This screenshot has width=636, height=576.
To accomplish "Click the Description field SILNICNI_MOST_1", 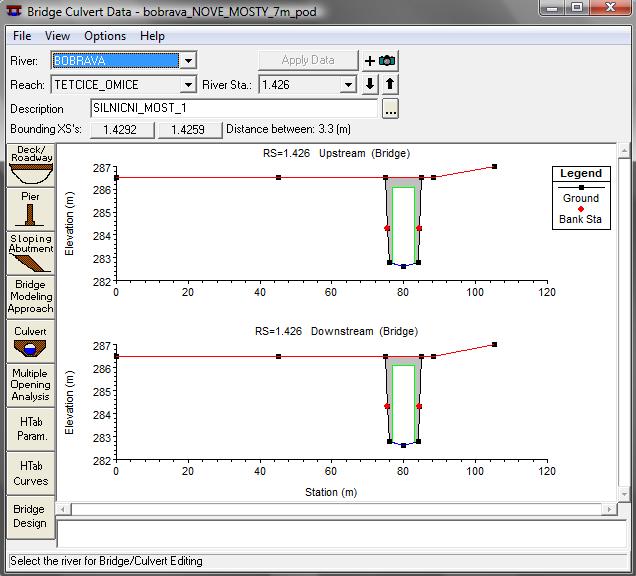I will click(234, 108).
